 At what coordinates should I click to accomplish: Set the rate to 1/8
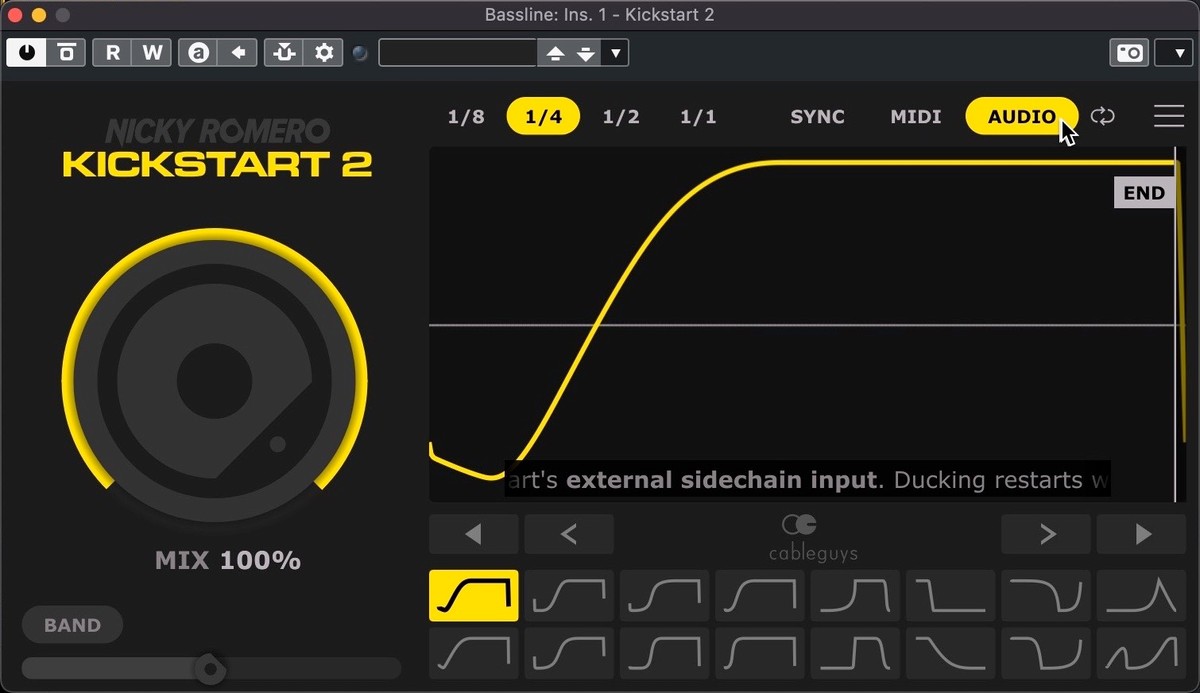point(466,117)
